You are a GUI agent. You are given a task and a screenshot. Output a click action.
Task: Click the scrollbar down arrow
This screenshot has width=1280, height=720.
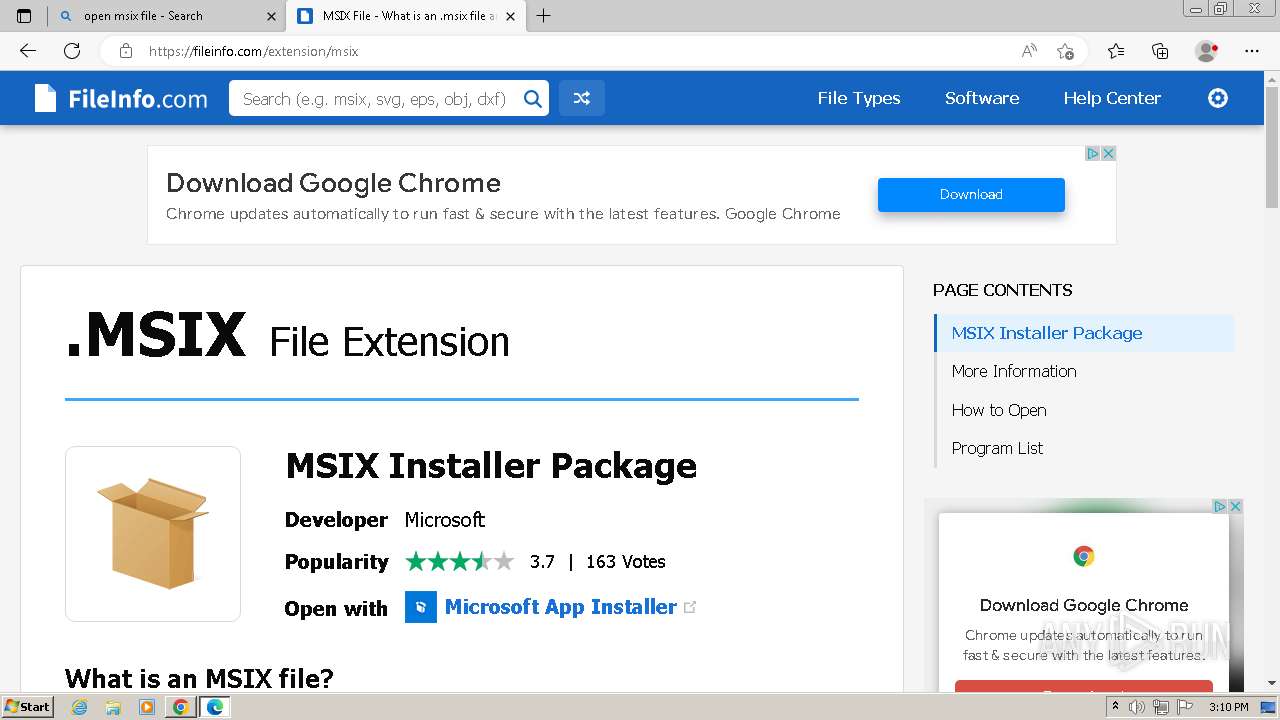[x=1272, y=684]
